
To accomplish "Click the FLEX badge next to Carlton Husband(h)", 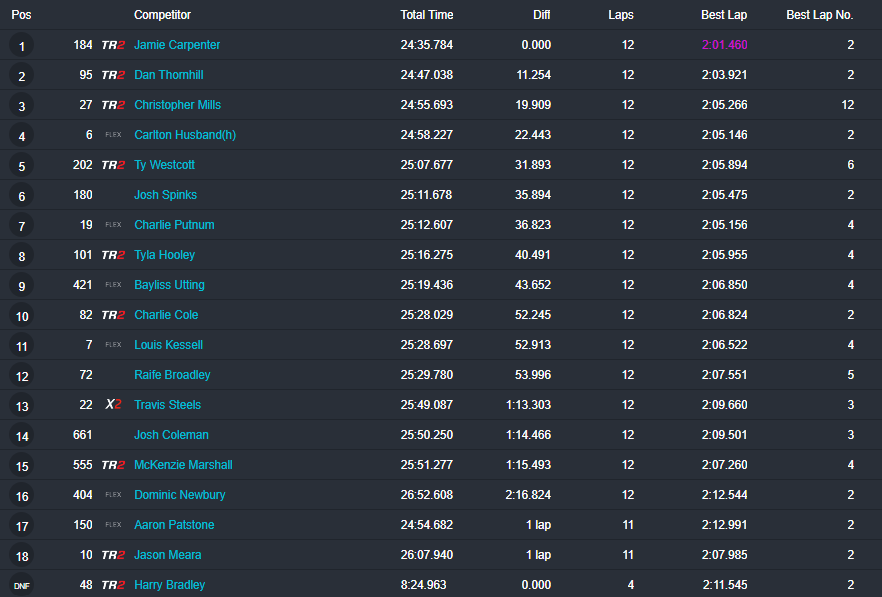I will [x=113, y=135].
